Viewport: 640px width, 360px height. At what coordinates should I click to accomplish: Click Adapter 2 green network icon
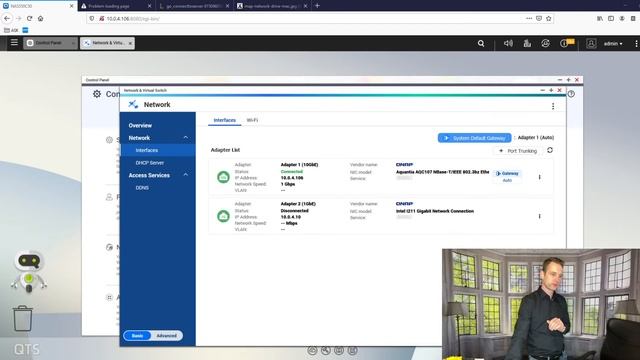[x=223, y=216]
